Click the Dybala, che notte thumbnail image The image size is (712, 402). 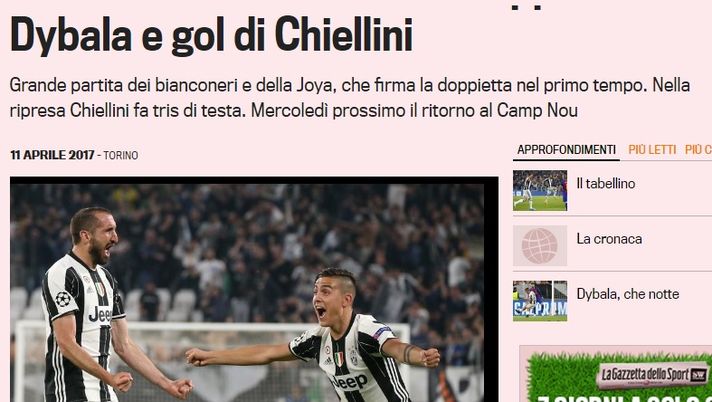[540, 301]
